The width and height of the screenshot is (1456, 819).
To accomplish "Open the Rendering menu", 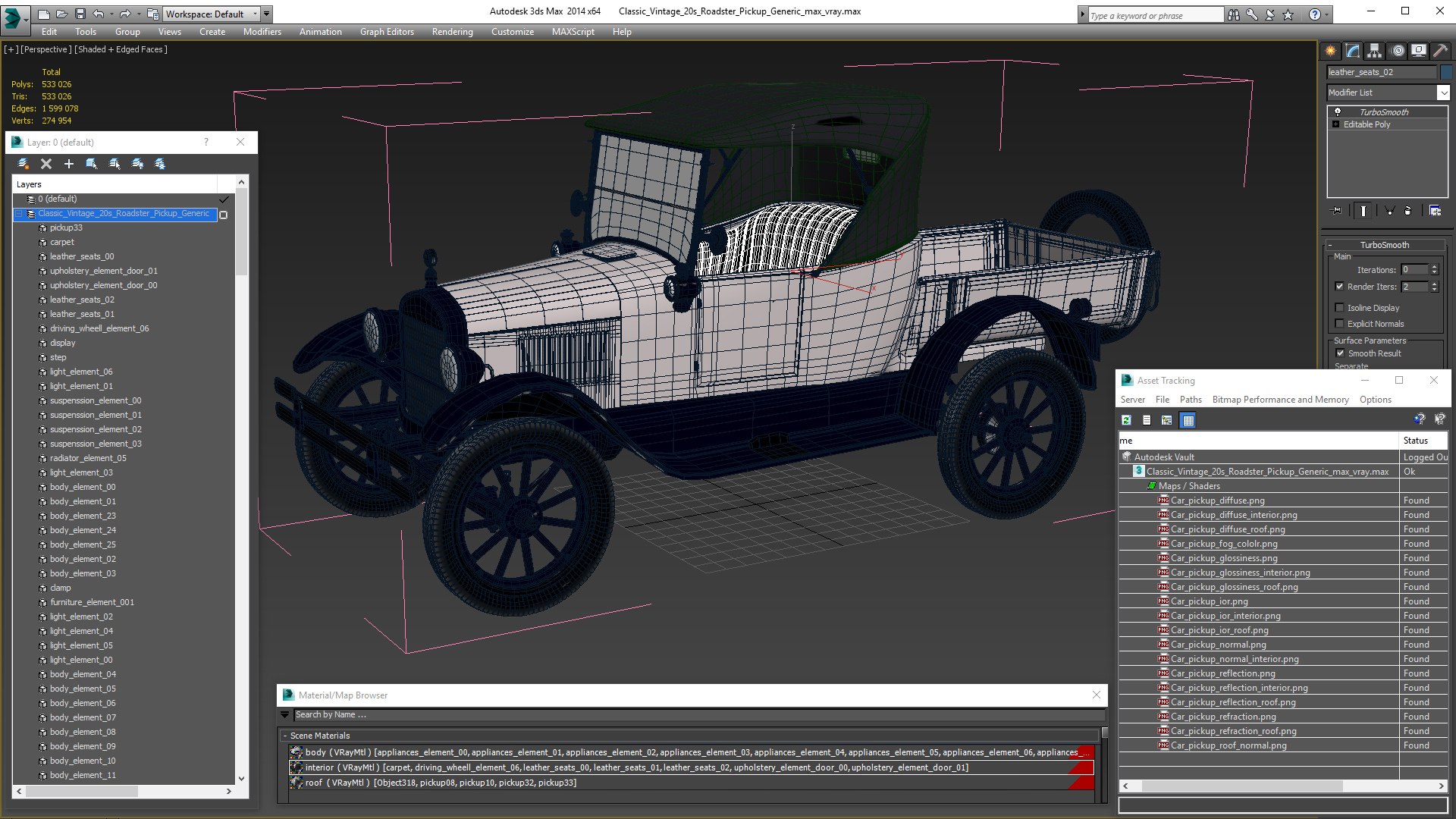I will coord(452,32).
